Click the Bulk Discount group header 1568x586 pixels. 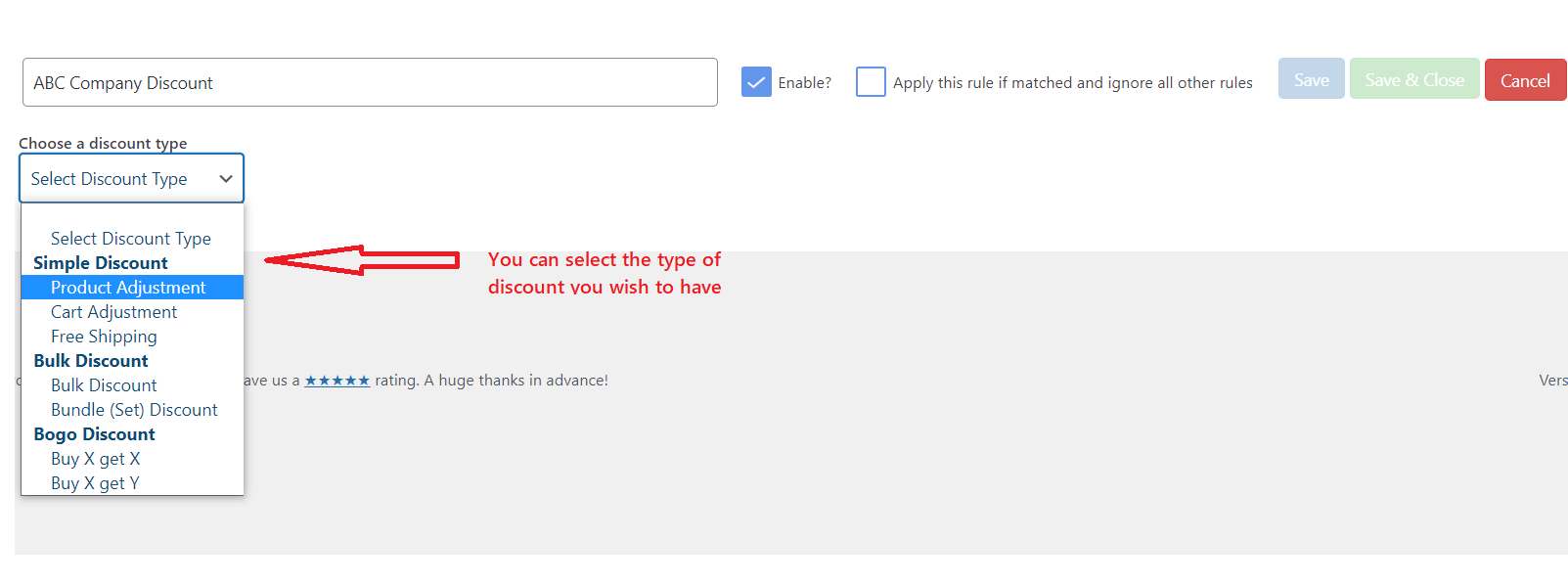[90, 361]
